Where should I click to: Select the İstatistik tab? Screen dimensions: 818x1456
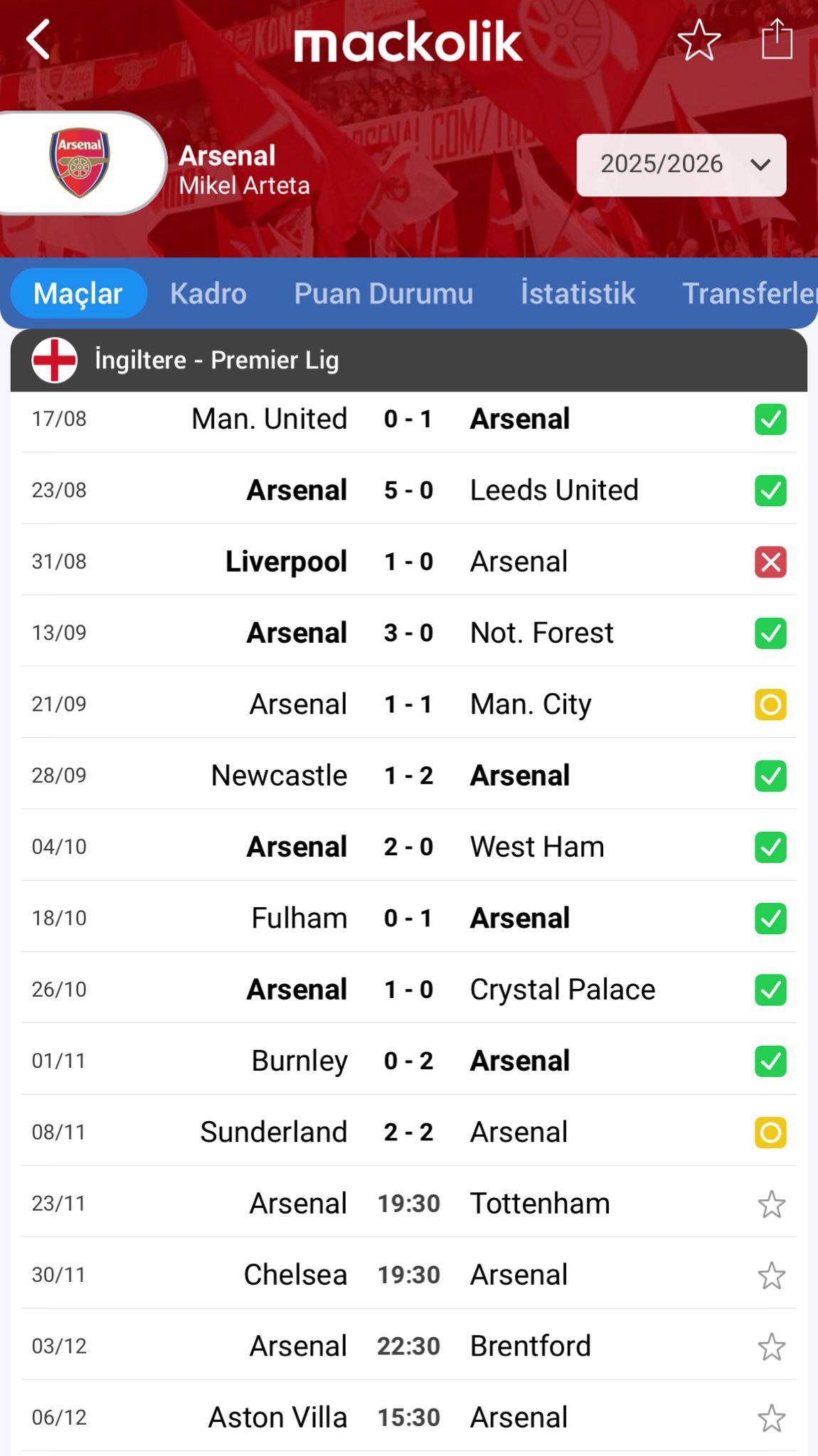point(578,294)
